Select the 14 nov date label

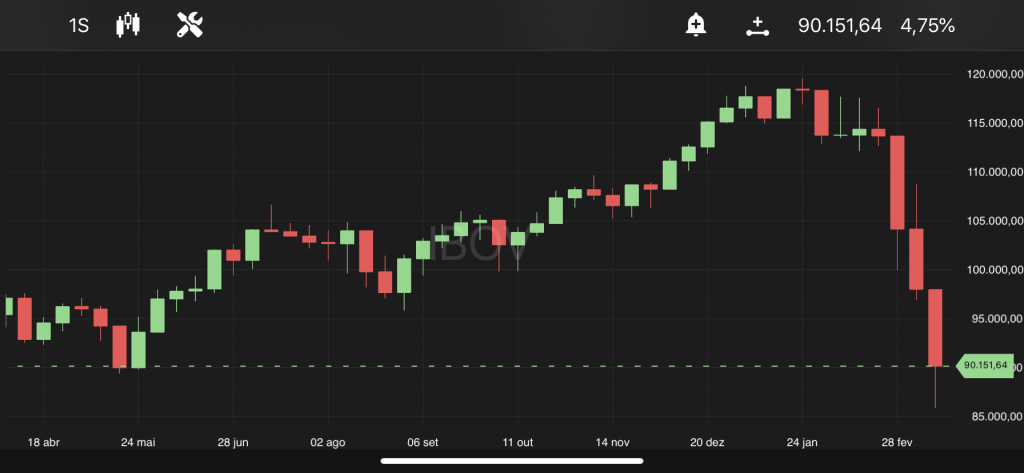[612, 442]
